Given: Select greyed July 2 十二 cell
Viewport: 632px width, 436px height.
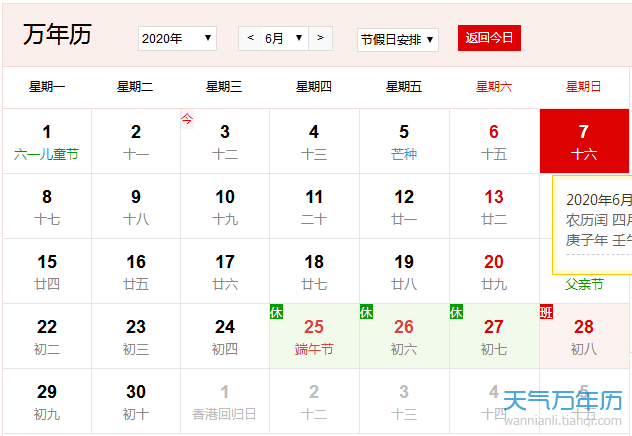Looking at the screenshot, I should click(314, 401).
